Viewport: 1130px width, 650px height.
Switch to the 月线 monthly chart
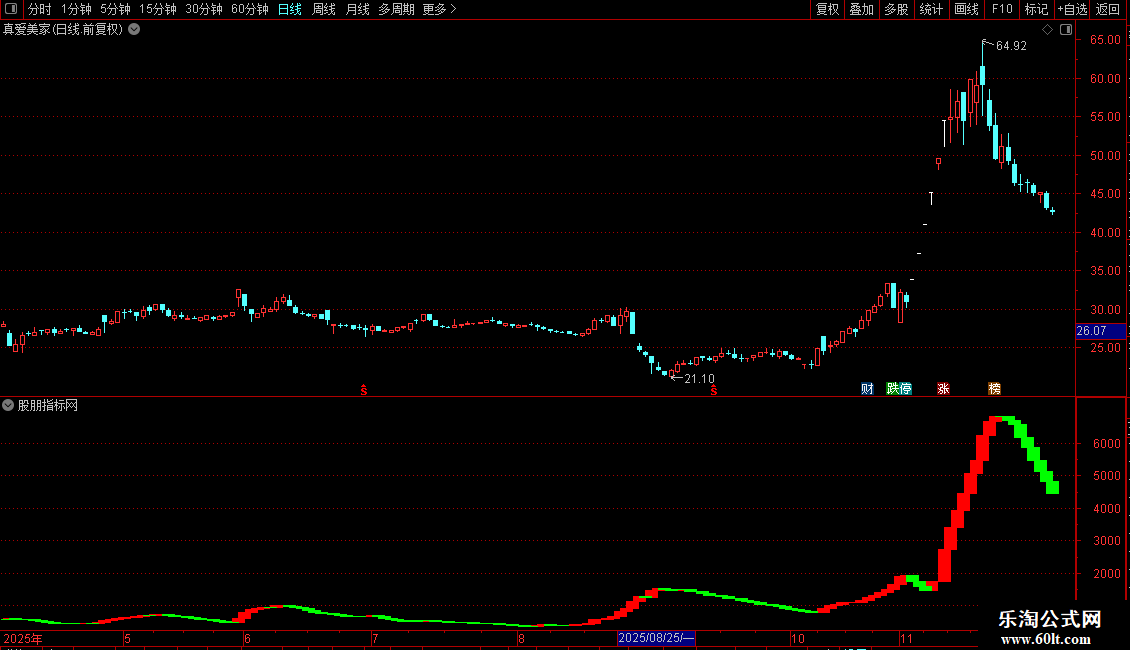[x=357, y=9]
